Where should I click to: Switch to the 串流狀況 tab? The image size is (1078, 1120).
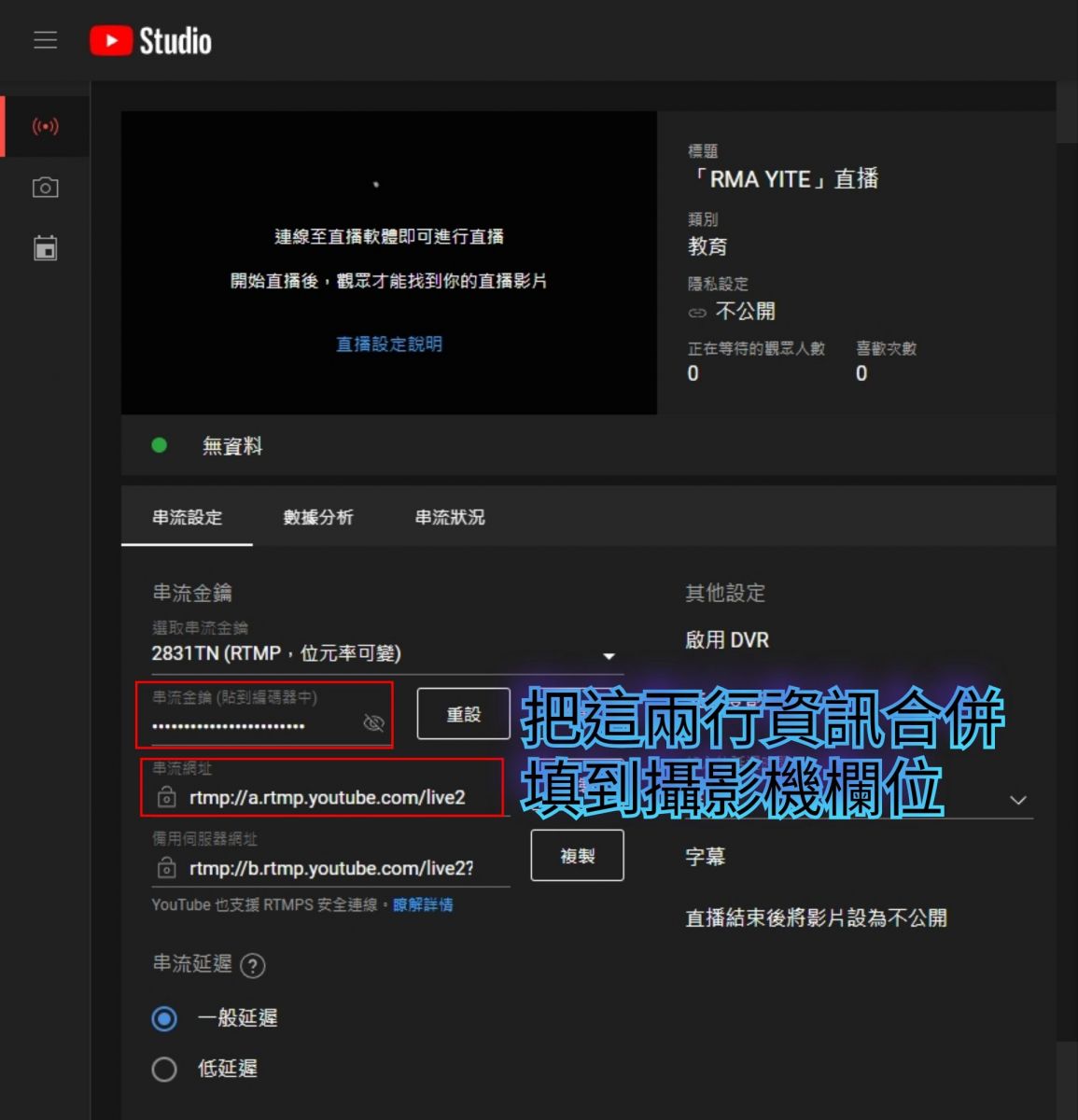tap(450, 517)
